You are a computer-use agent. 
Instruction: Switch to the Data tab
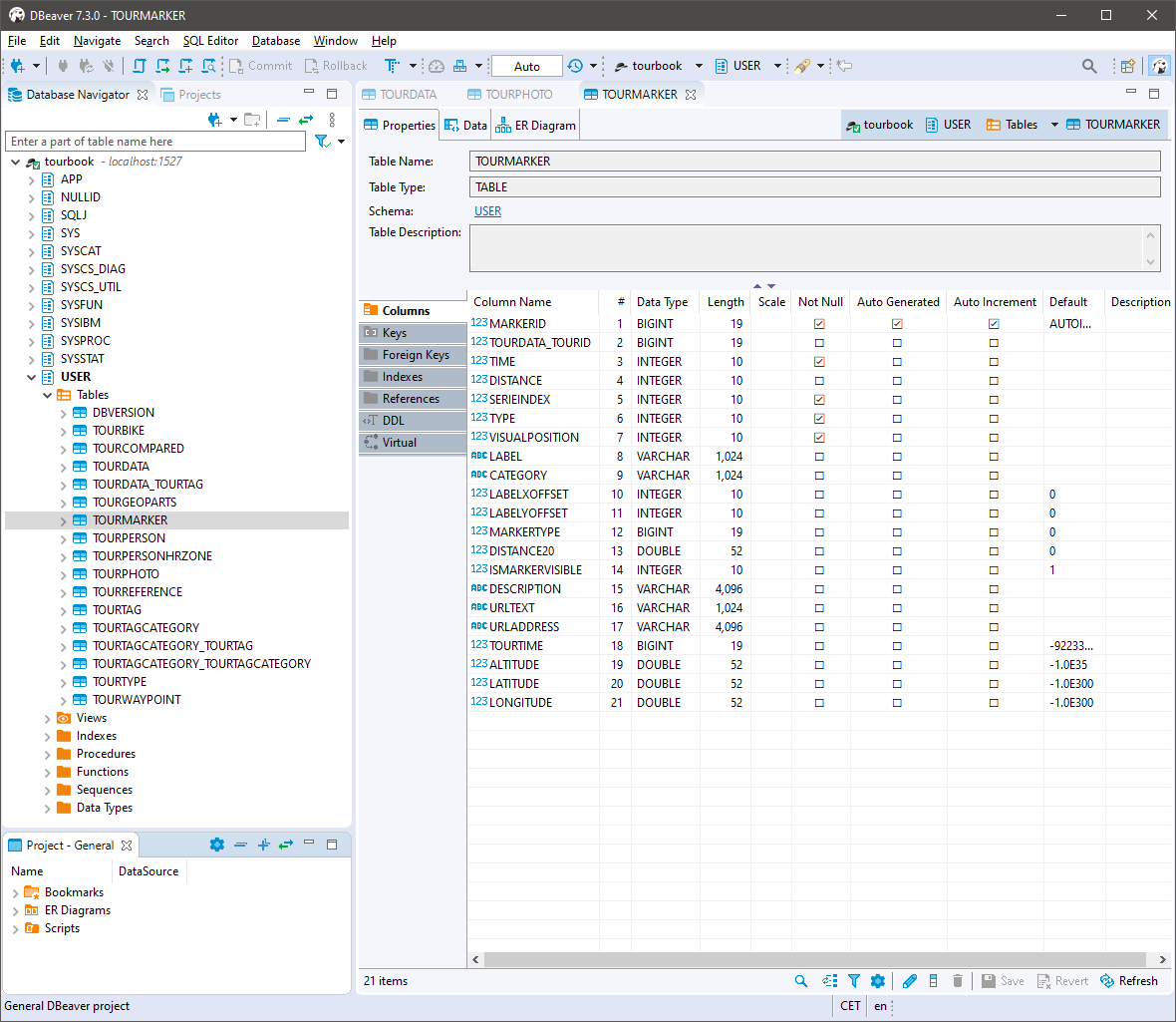point(465,125)
